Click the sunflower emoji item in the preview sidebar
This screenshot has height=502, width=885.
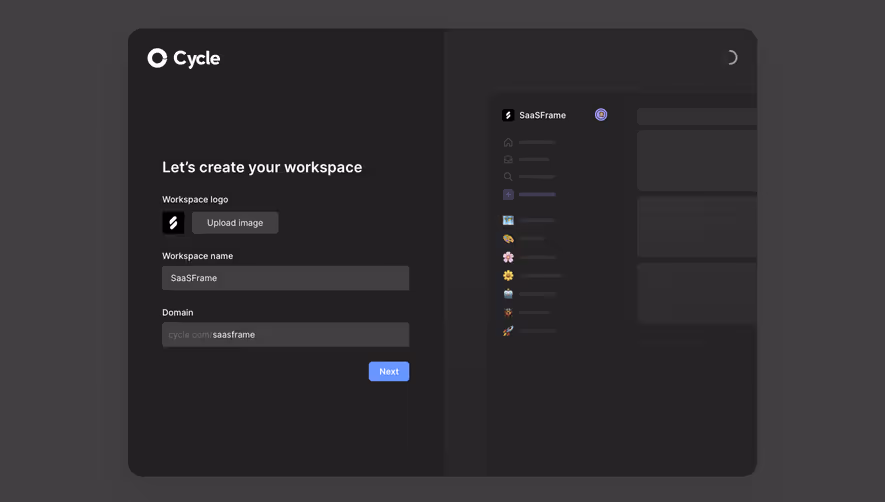pos(508,276)
